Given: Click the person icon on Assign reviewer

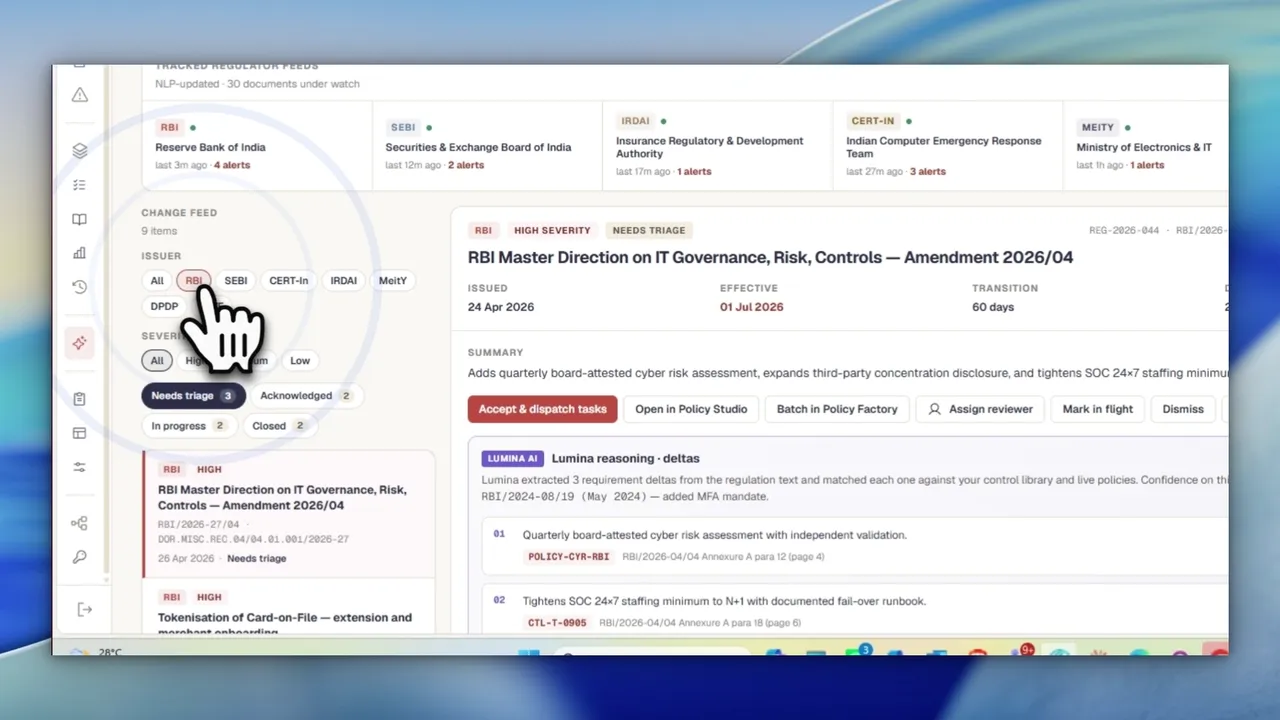Looking at the screenshot, I should 934,409.
